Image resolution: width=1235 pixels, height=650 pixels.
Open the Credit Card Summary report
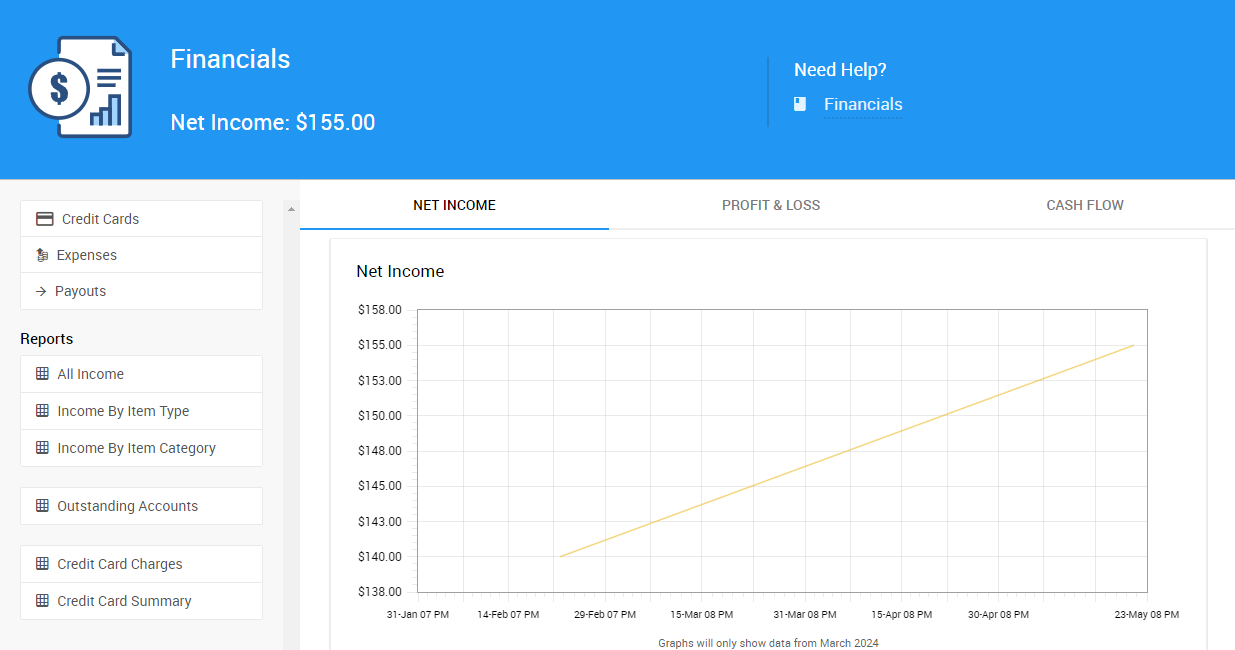tap(124, 601)
